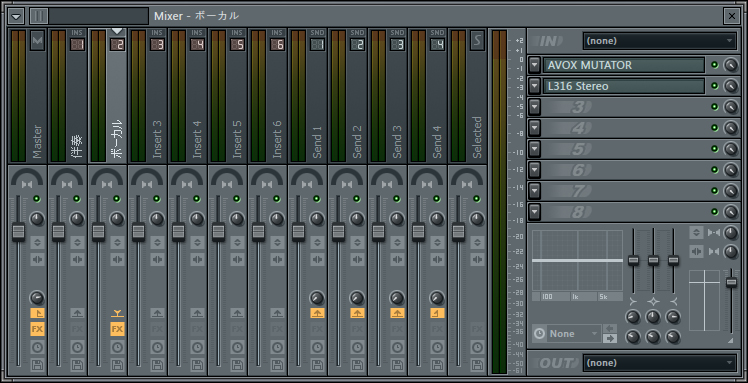Mute the Master track using its green LED
This screenshot has height=383, width=748.
pos(37,199)
